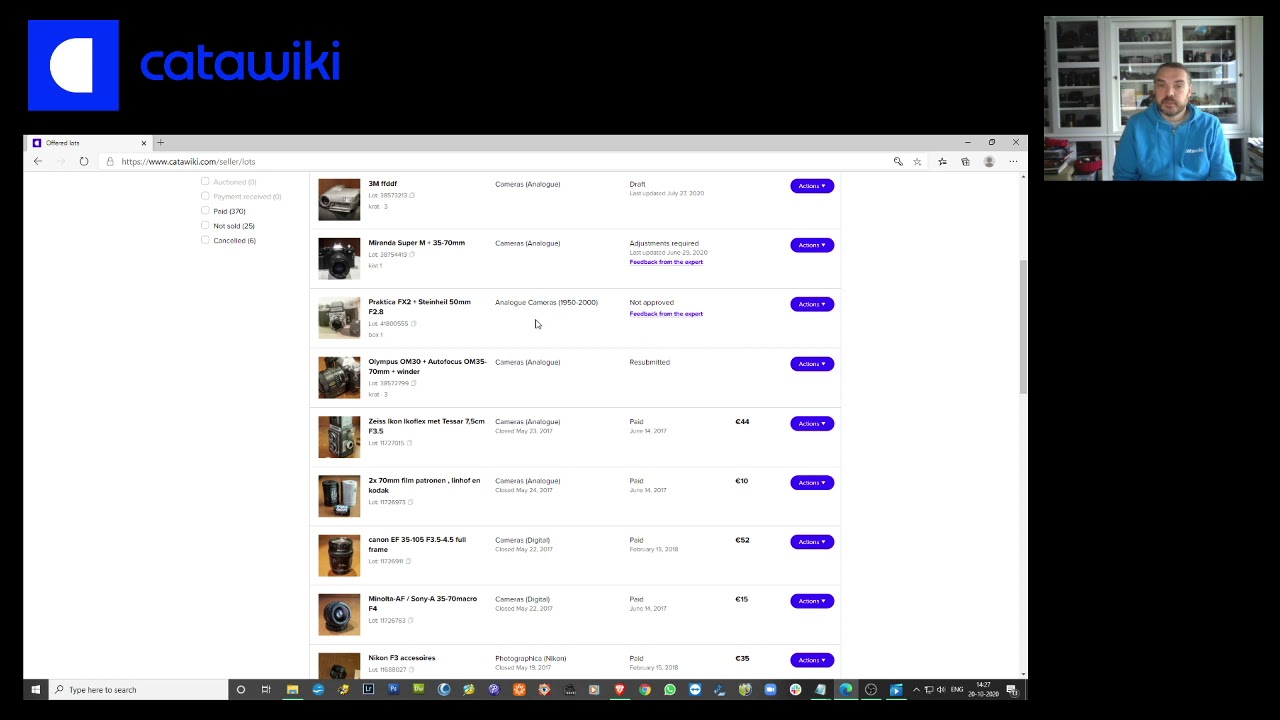Go back using the browser back arrow

[38, 161]
